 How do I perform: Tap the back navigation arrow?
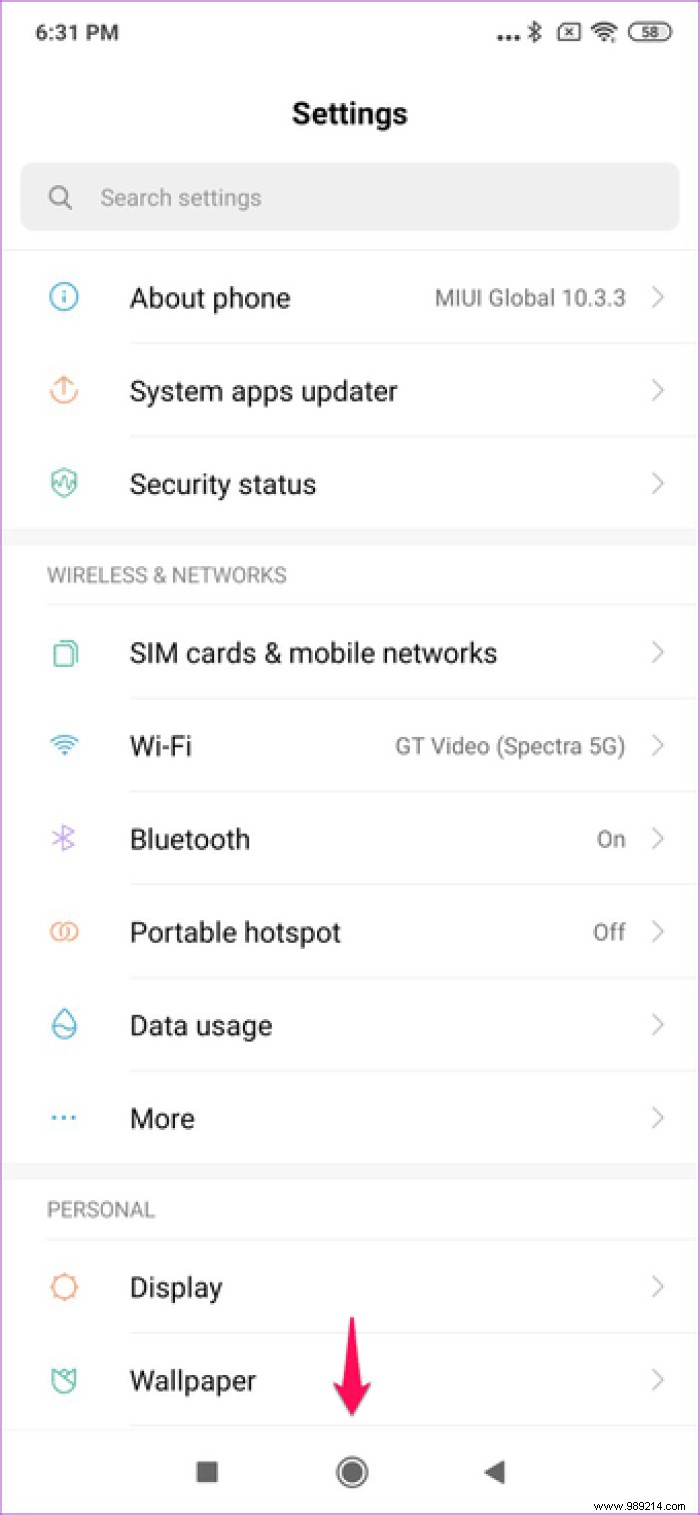[493, 1471]
